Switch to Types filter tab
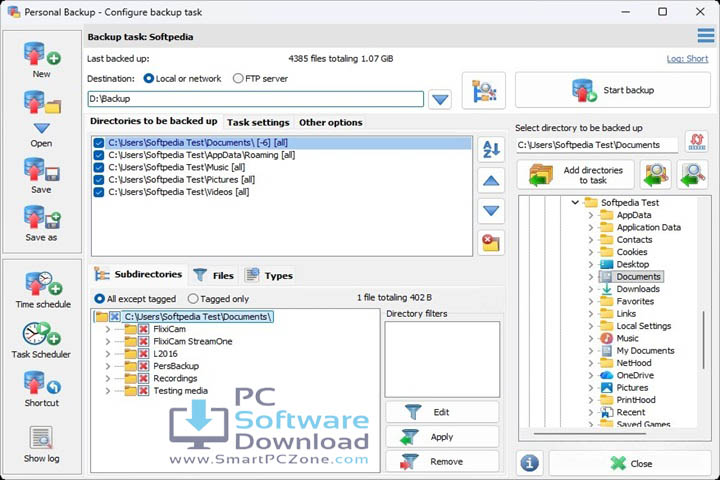Image resolution: width=720 pixels, height=480 pixels. (269, 276)
